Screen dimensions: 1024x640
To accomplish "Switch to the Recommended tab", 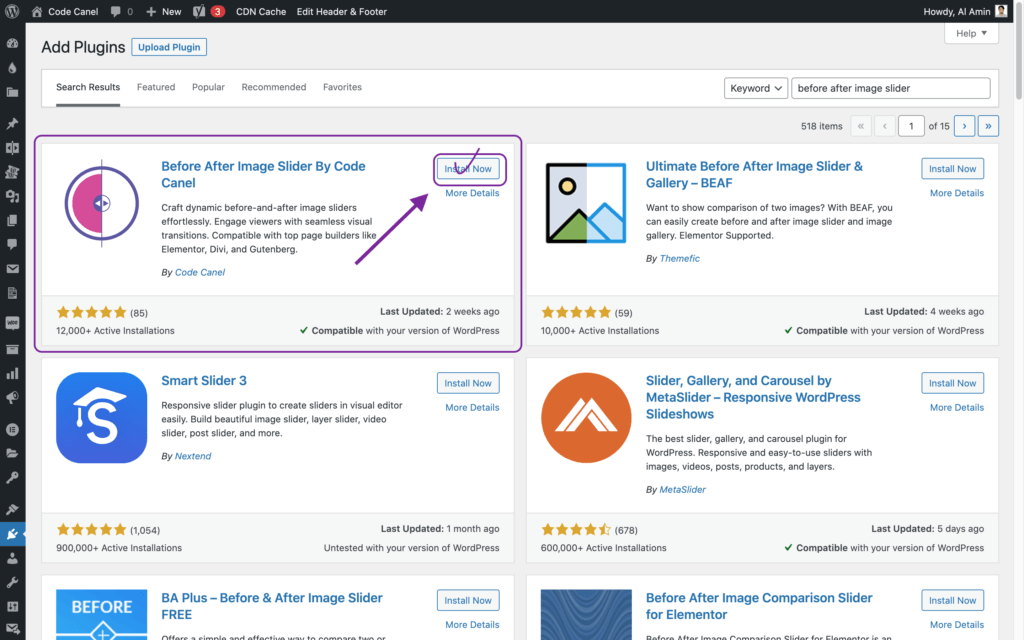I will pyautogui.click(x=274, y=87).
